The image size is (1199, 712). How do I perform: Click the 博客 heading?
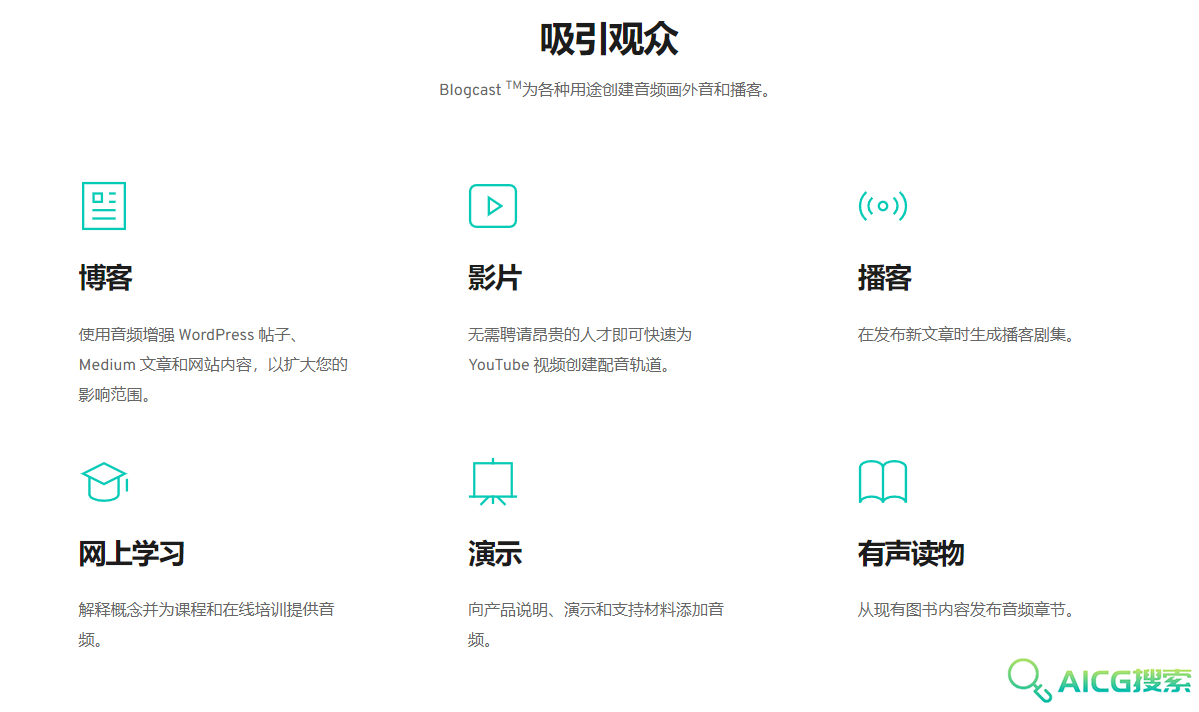[106, 278]
